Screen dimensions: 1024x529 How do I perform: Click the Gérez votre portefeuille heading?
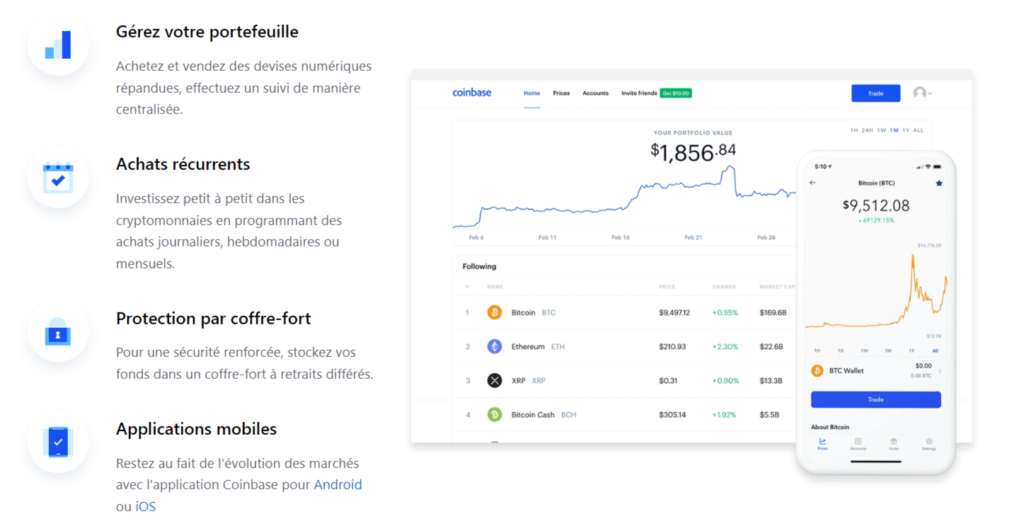click(207, 32)
